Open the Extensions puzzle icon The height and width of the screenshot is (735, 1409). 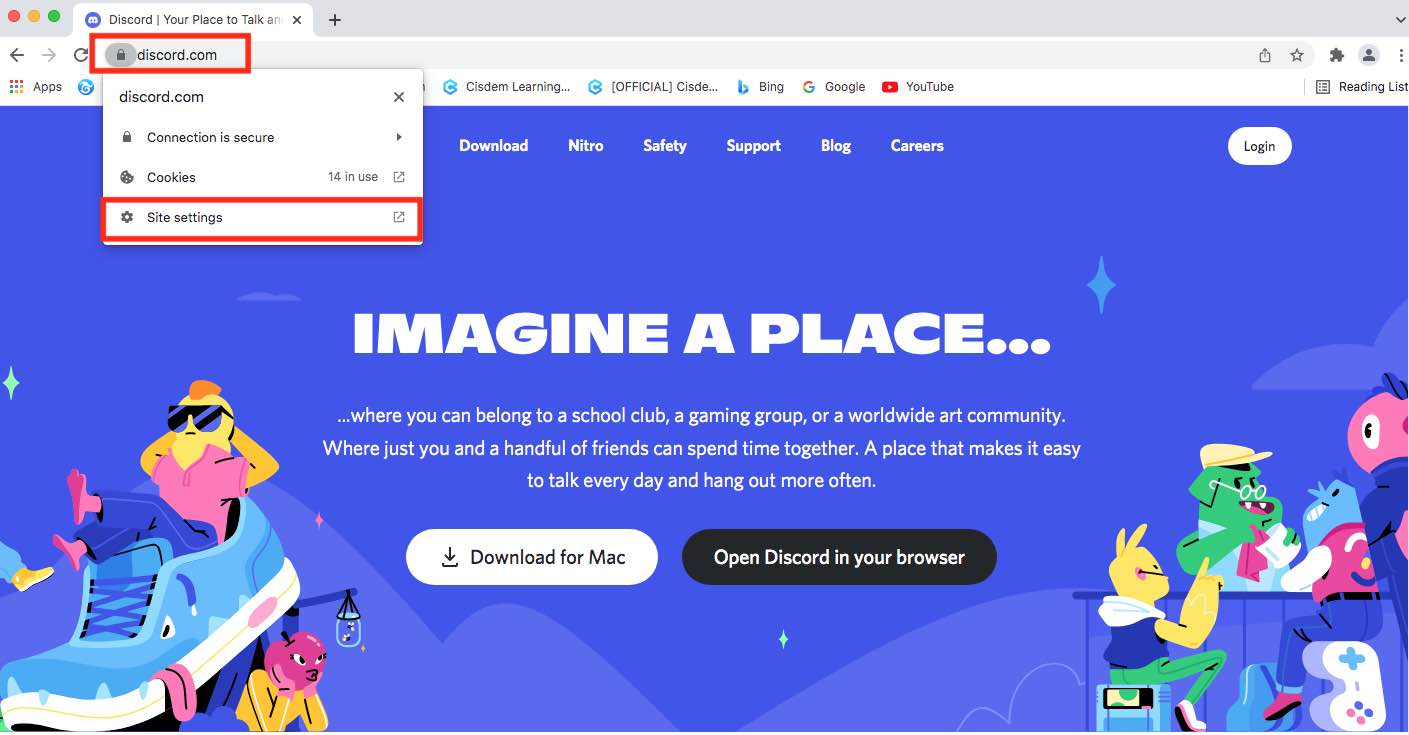1337,55
